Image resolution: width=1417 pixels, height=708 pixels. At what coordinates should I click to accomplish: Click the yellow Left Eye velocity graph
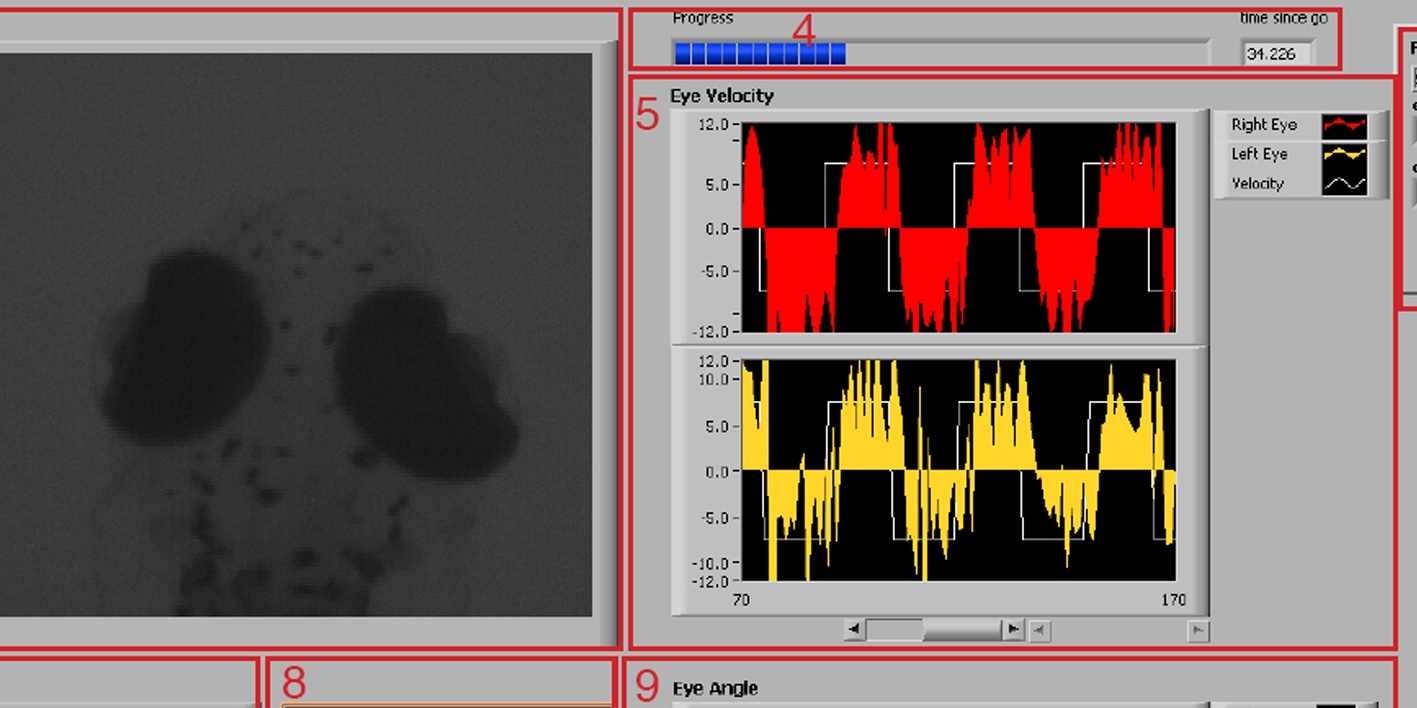point(958,470)
